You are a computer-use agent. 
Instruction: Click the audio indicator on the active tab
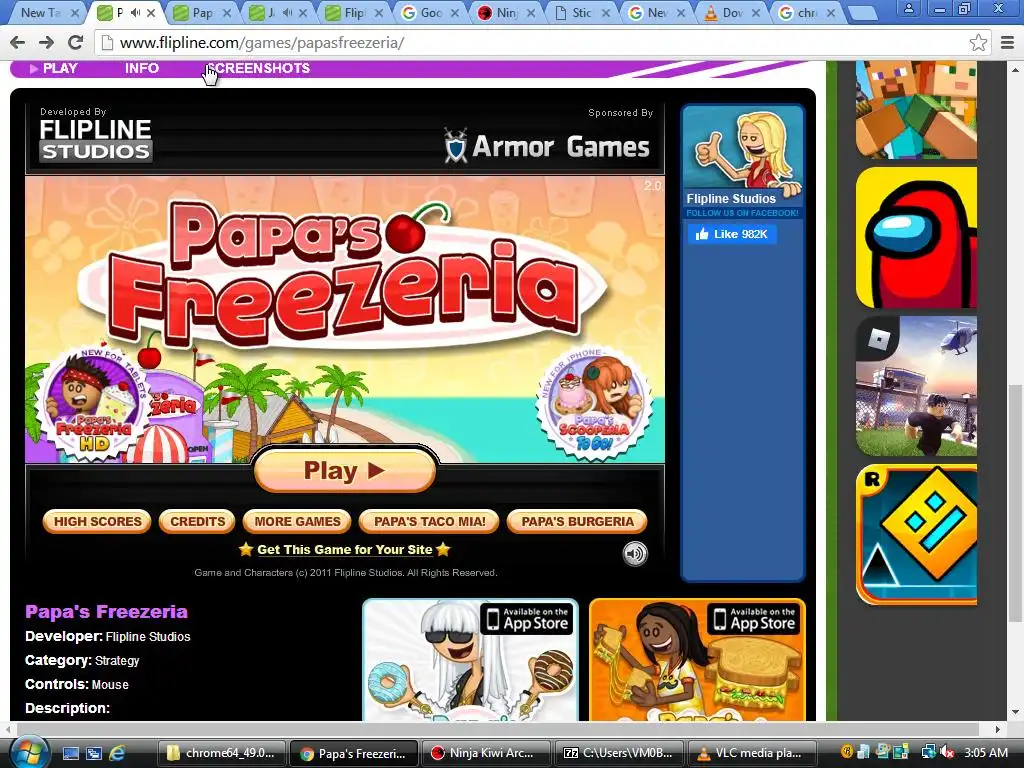136,12
